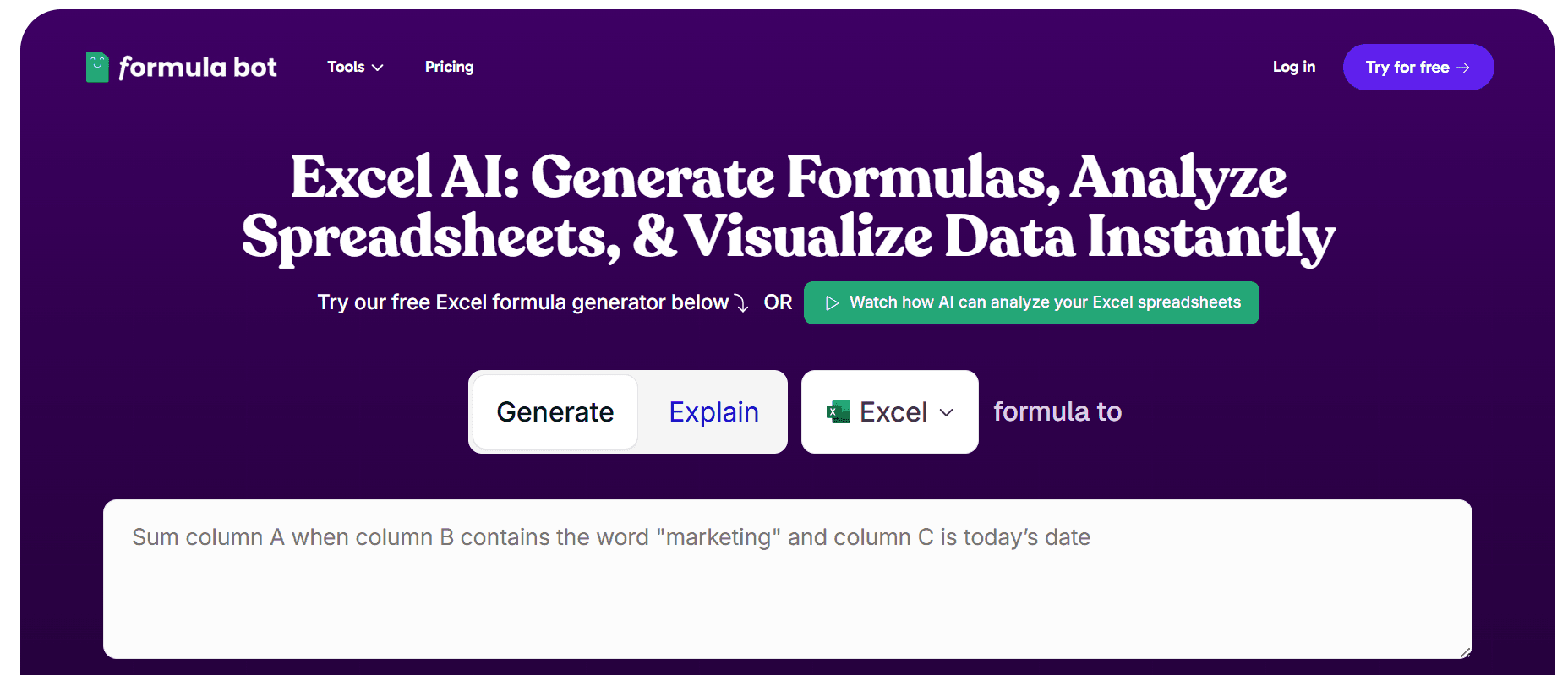Go to the Pricing page
The image size is (1568, 675).
pos(449,67)
